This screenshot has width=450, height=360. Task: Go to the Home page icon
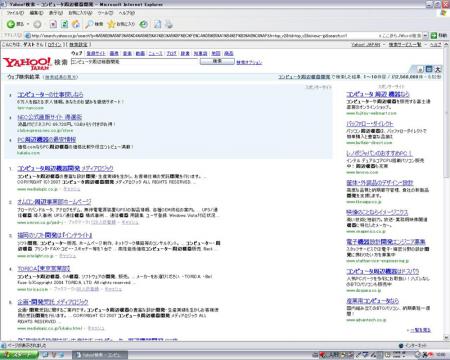(x=76, y=24)
